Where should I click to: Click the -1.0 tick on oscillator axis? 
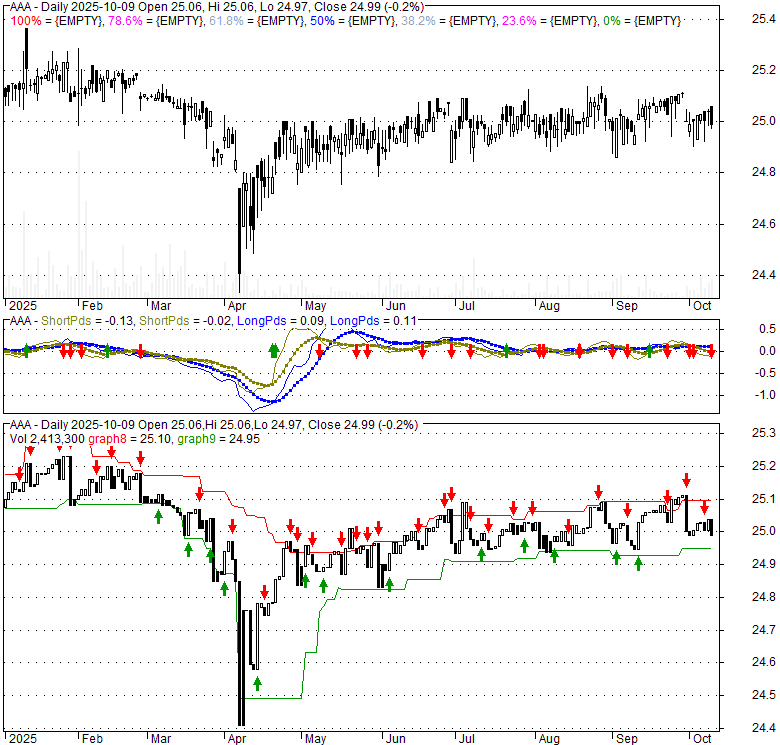(x=764, y=395)
